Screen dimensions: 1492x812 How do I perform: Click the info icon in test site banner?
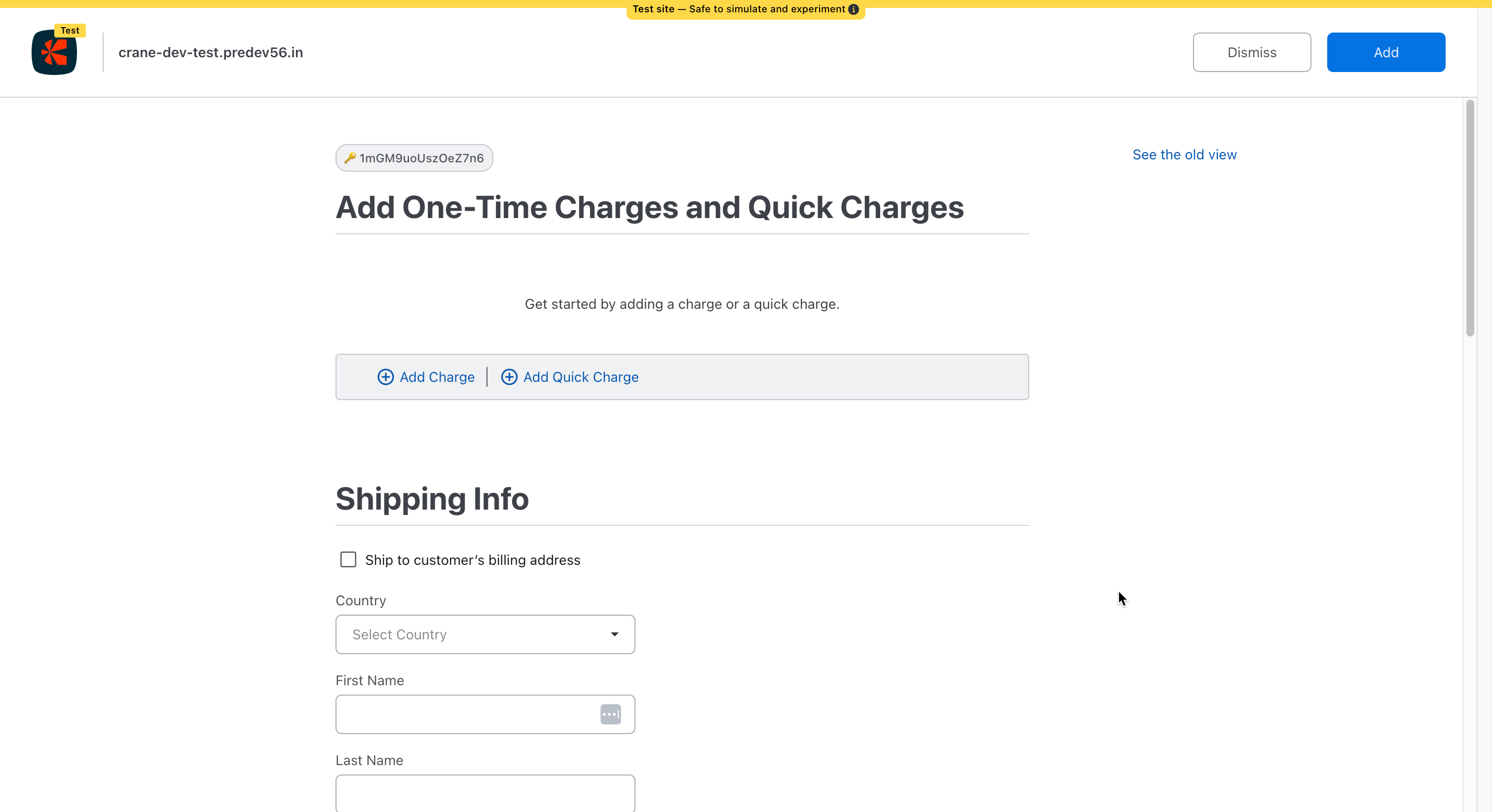(853, 9)
